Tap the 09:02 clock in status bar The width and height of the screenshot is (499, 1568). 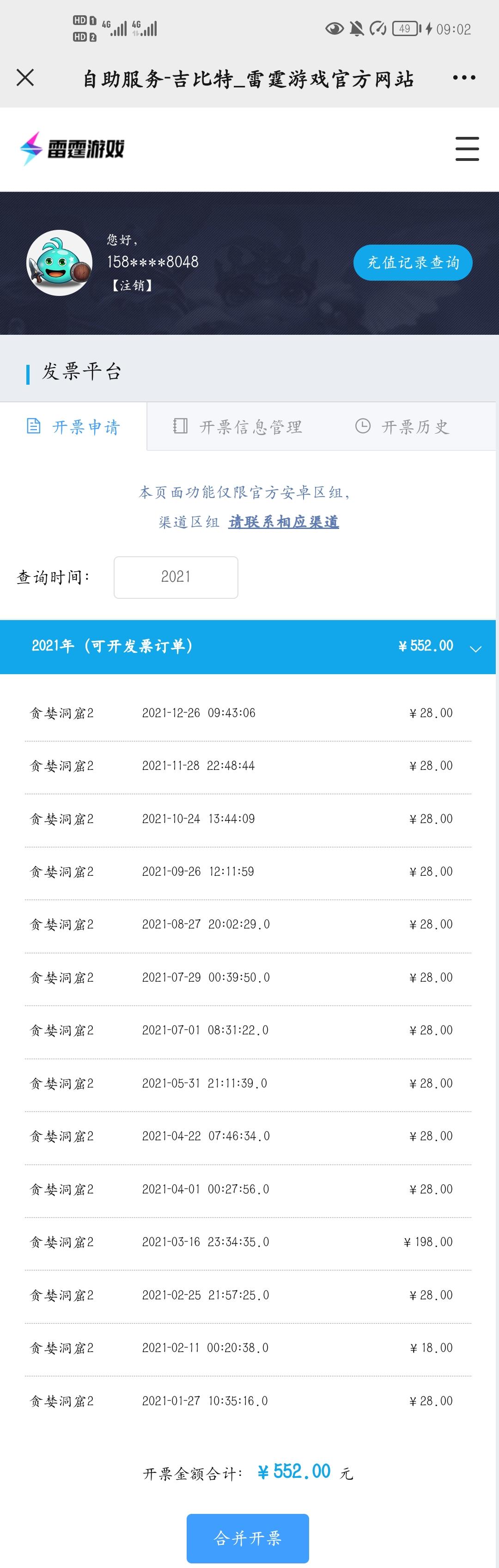453,29
